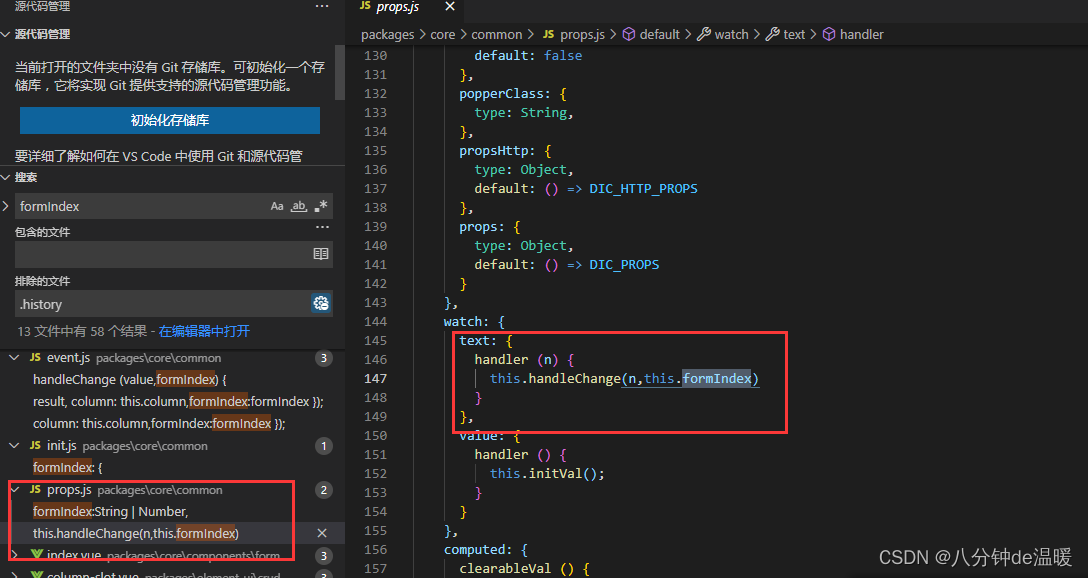Viewport: 1088px width, 578px height.
Task: Expand index.vue search results group
Action: point(14,555)
